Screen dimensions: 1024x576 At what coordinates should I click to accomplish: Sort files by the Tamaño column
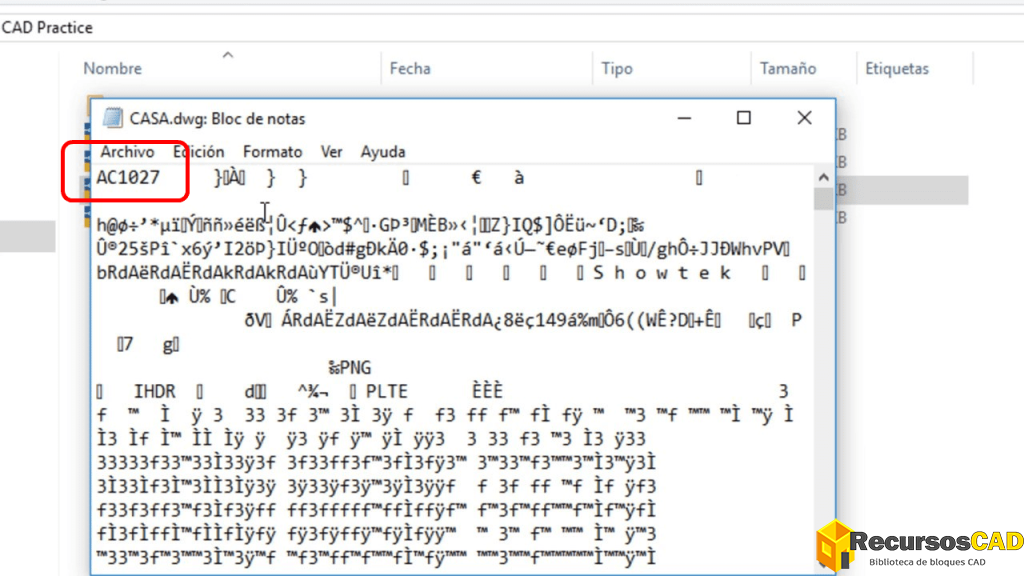pyautogui.click(x=788, y=69)
